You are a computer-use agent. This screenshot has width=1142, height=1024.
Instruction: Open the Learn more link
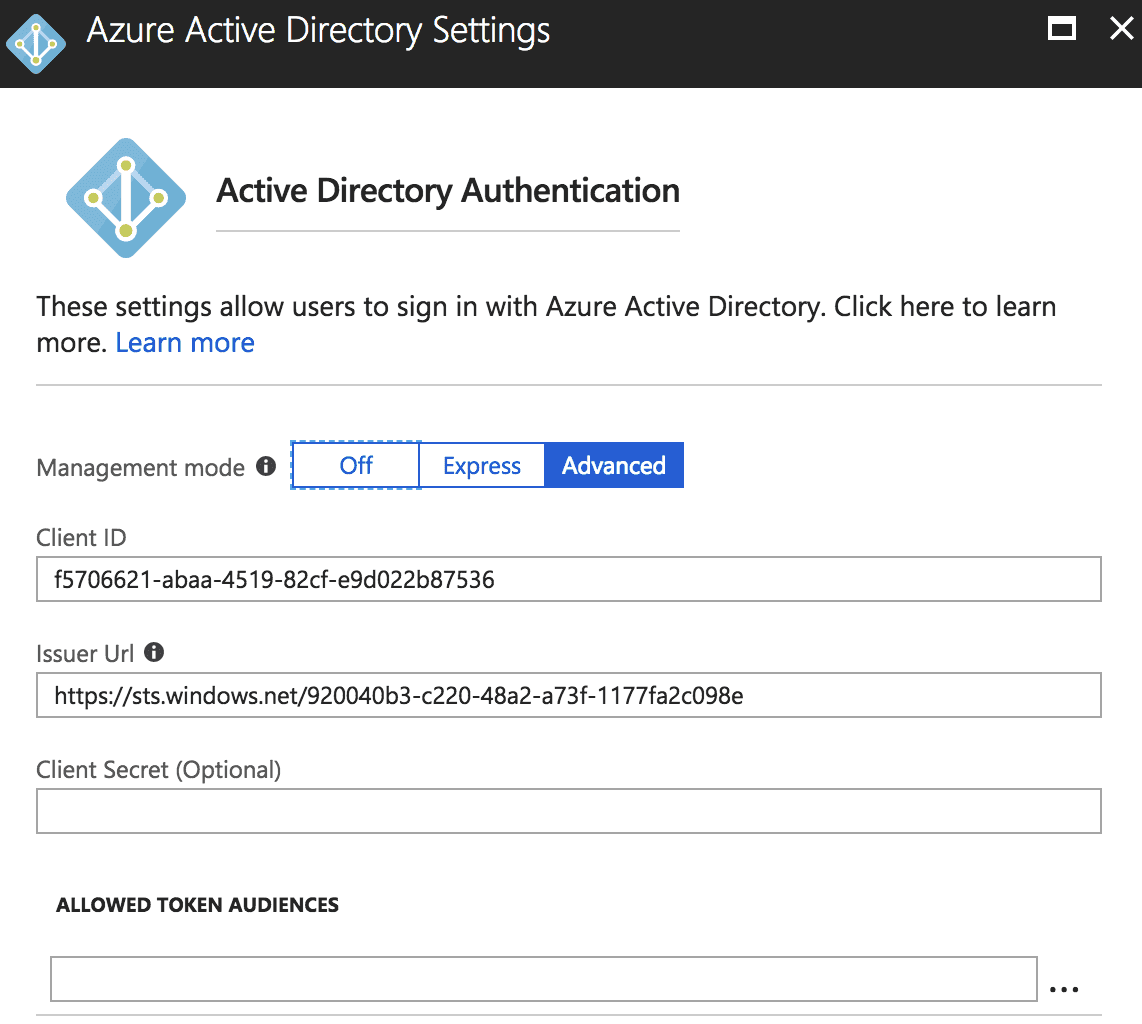[185, 343]
